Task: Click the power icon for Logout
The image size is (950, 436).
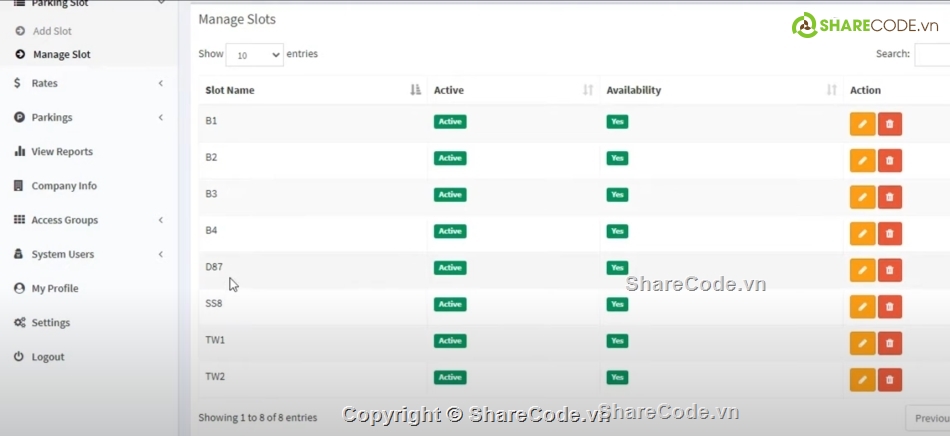Action: [x=19, y=357]
